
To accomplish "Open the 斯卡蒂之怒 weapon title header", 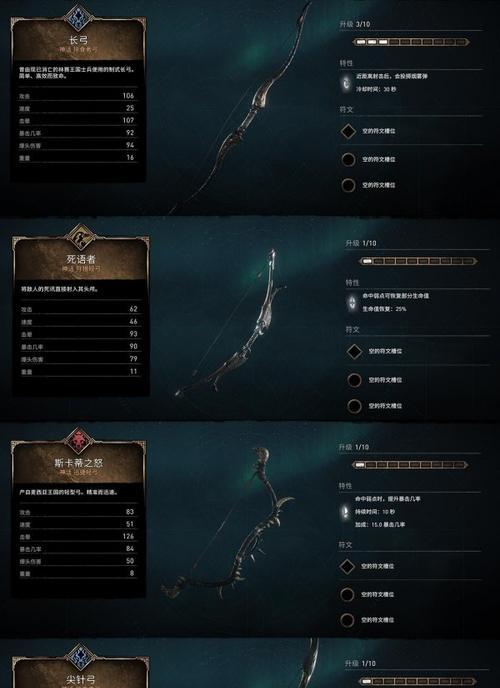I will [x=78, y=466].
